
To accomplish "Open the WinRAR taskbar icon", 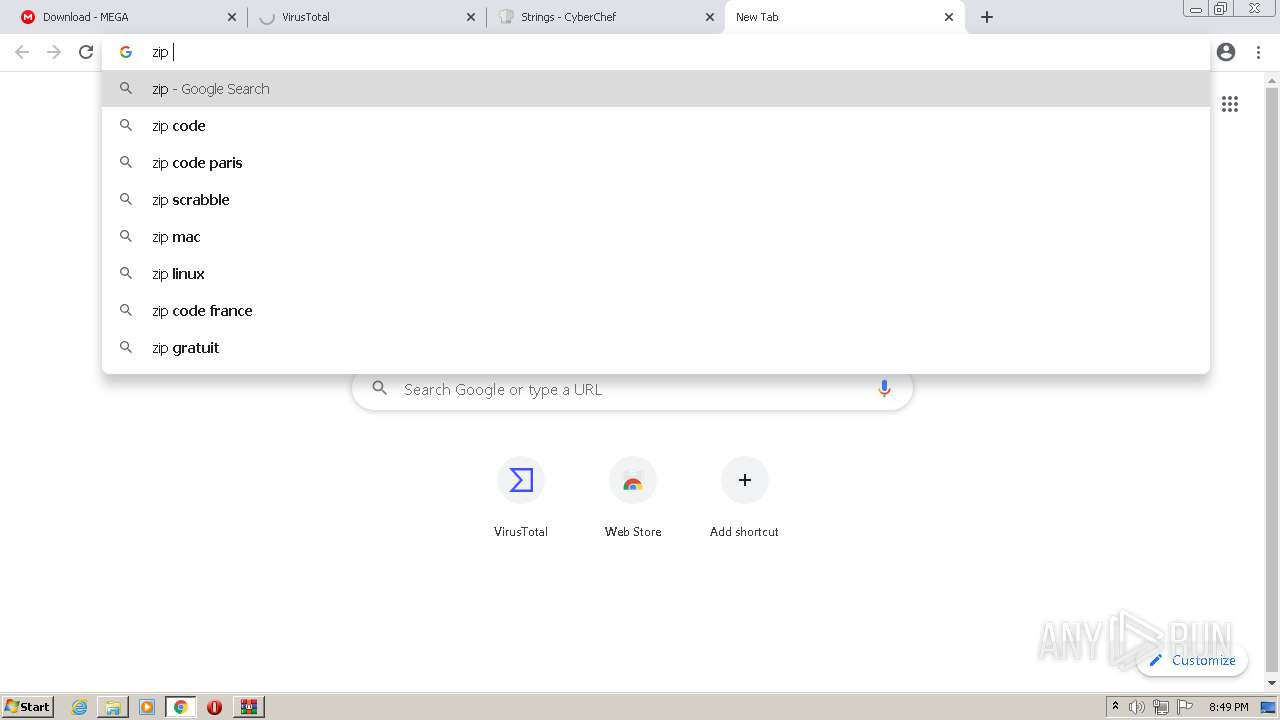I will click(249, 707).
